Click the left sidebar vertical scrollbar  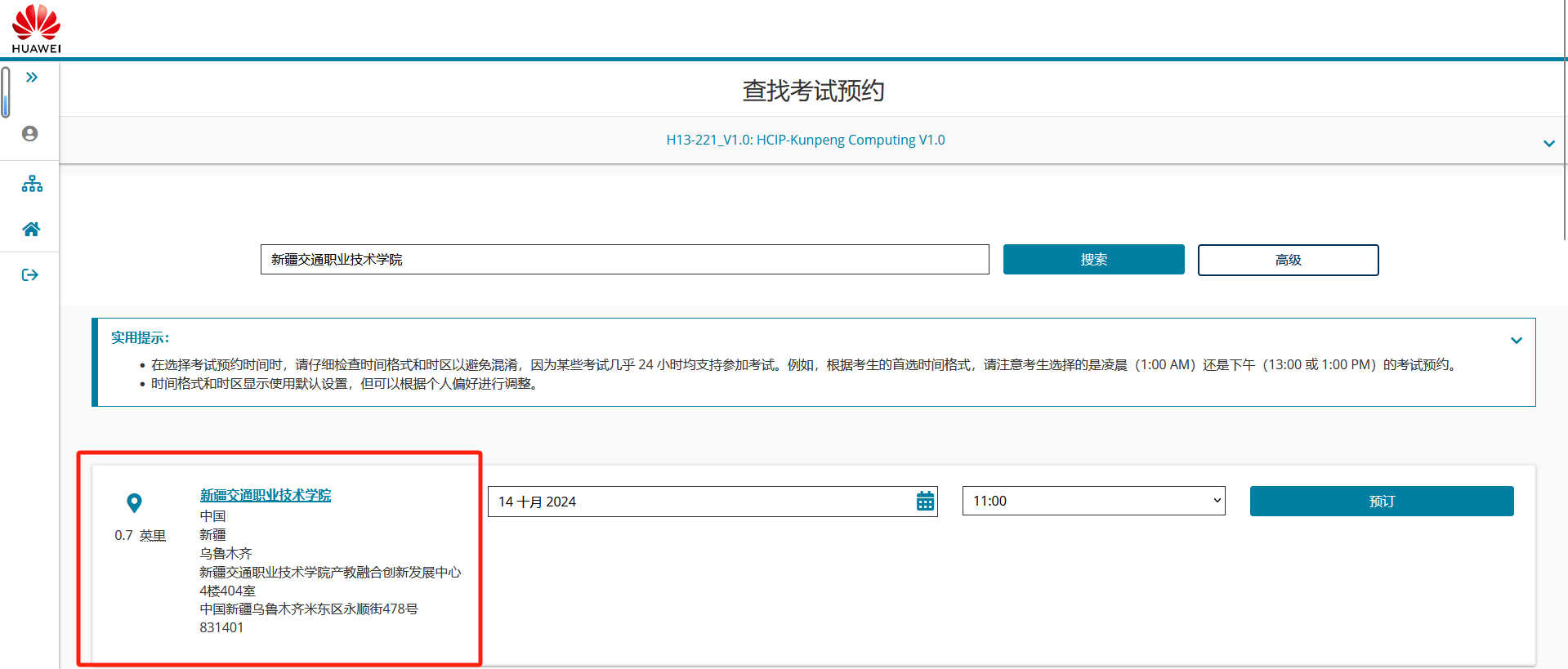point(6,91)
